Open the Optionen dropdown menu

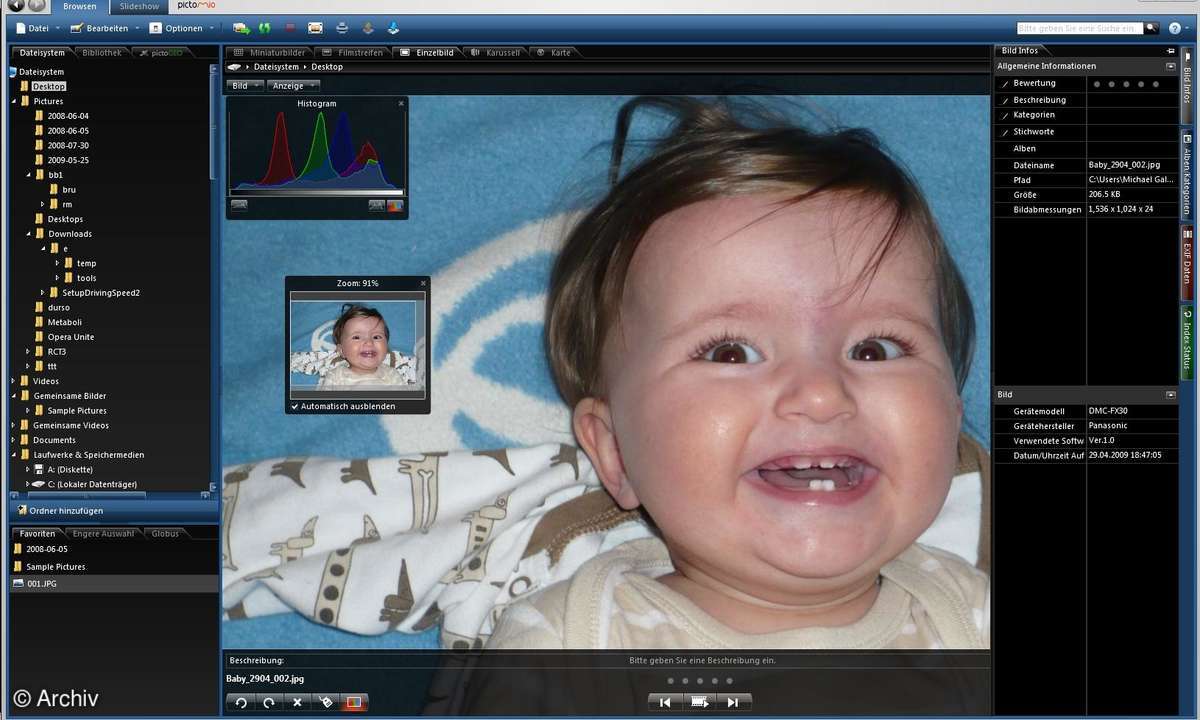click(x=180, y=28)
